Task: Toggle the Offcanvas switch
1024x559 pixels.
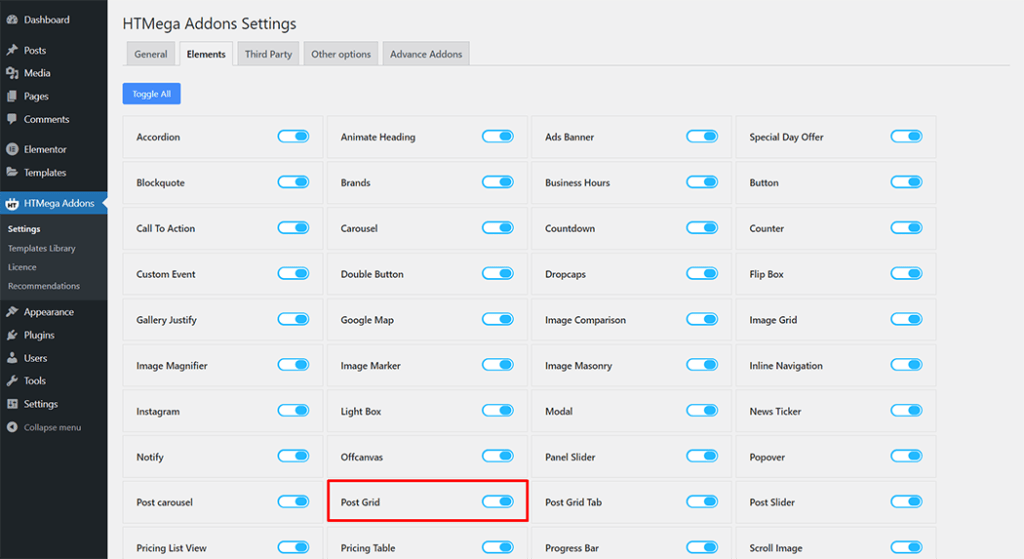Action: pos(498,456)
